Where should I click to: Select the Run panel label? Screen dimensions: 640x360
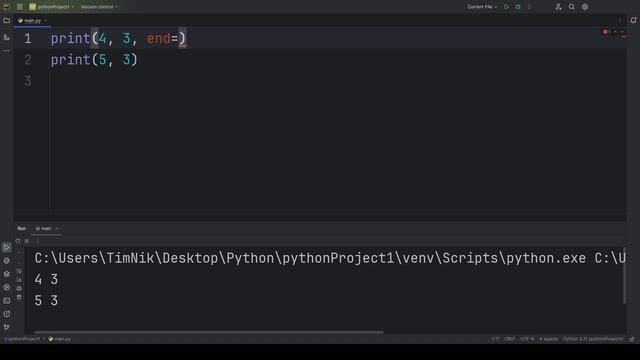point(22,229)
